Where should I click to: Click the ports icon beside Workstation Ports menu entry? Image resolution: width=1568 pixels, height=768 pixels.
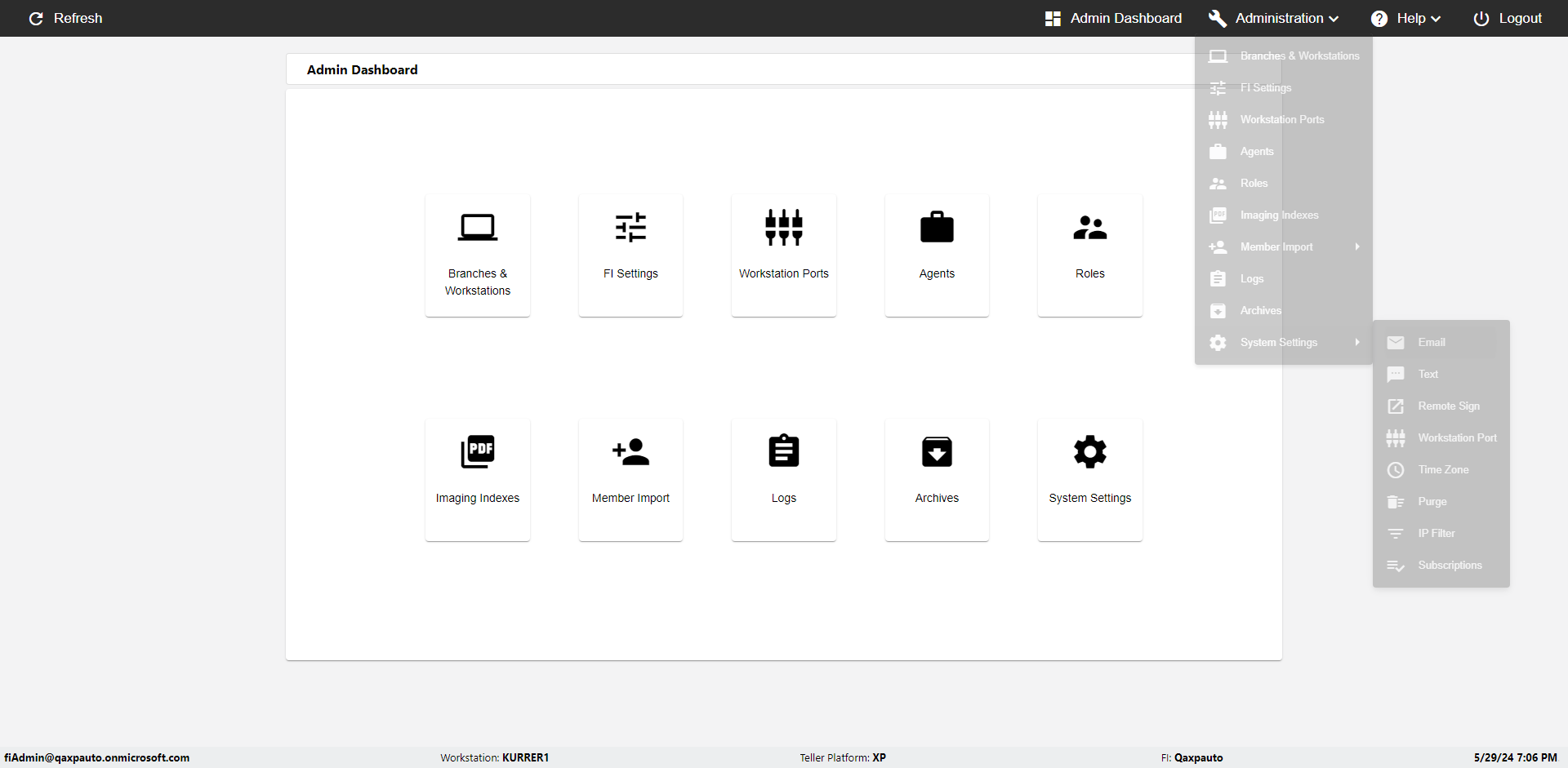point(1218,120)
